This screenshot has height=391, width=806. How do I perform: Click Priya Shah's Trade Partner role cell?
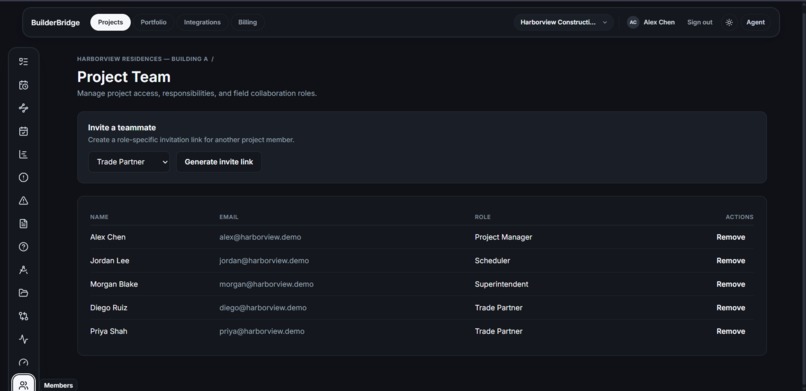tap(499, 332)
